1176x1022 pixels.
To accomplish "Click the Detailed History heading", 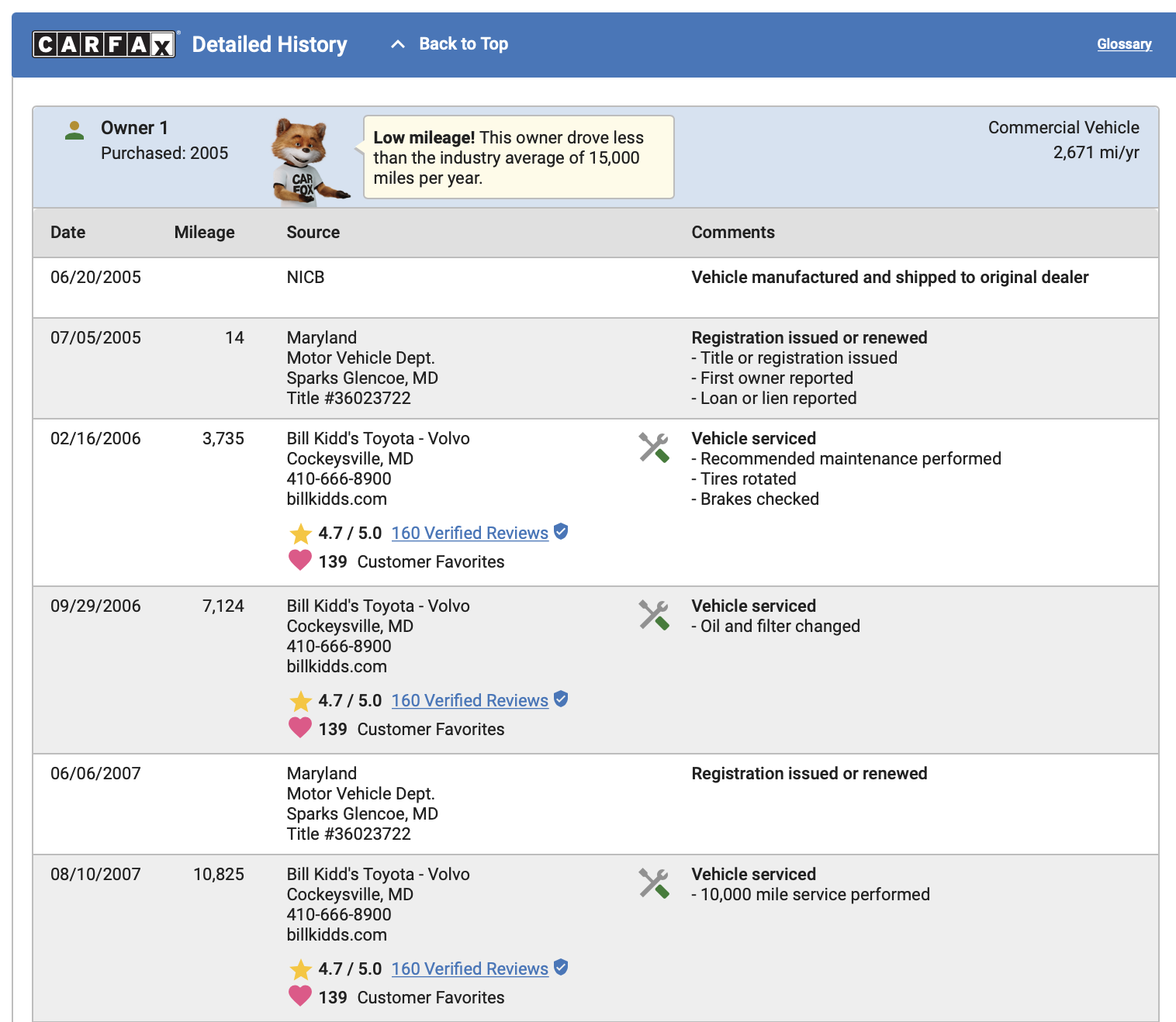I will (x=269, y=45).
